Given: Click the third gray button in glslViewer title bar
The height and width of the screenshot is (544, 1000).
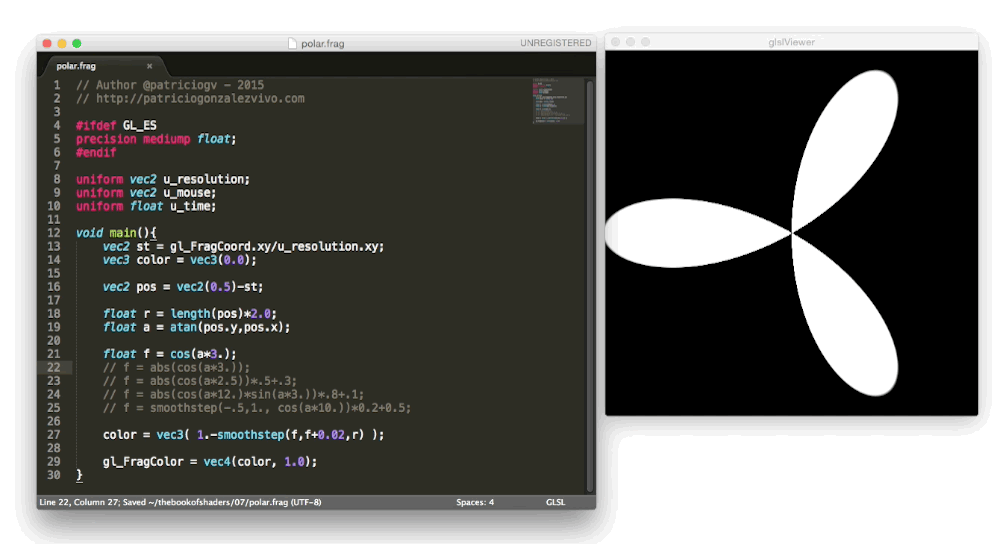Looking at the screenshot, I should 645,42.
